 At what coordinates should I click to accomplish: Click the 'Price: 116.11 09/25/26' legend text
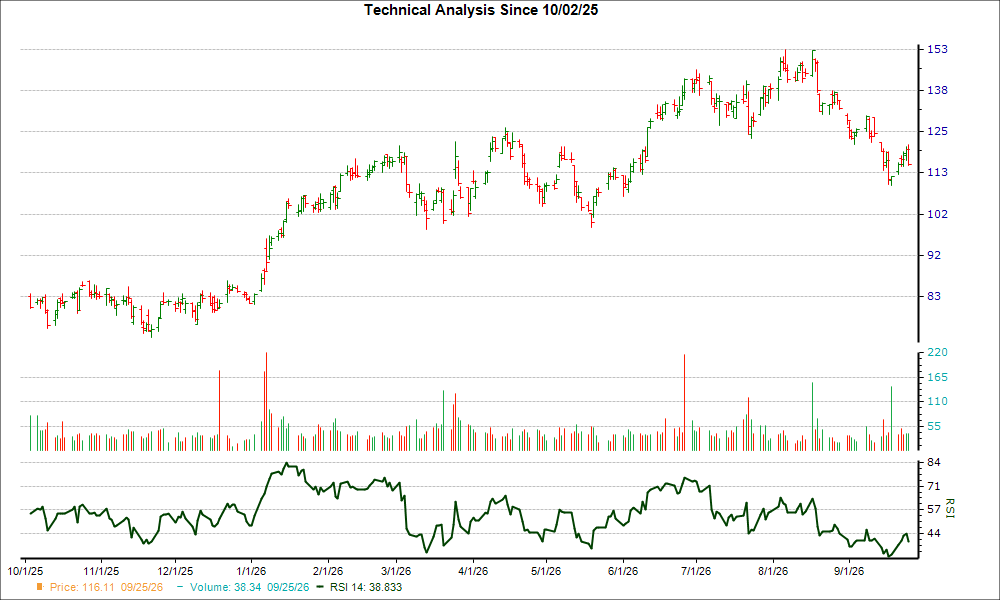(107, 588)
